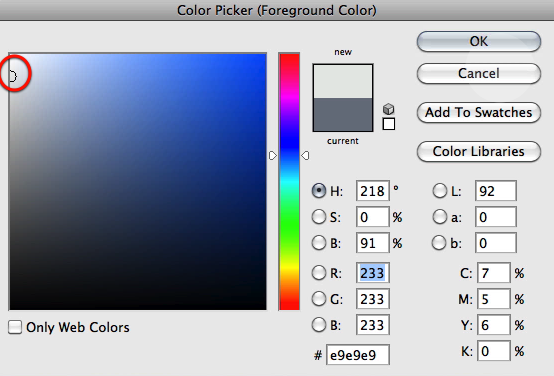The image size is (554, 376).
Task: Open Color Libraries
Action: pyautogui.click(x=479, y=152)
